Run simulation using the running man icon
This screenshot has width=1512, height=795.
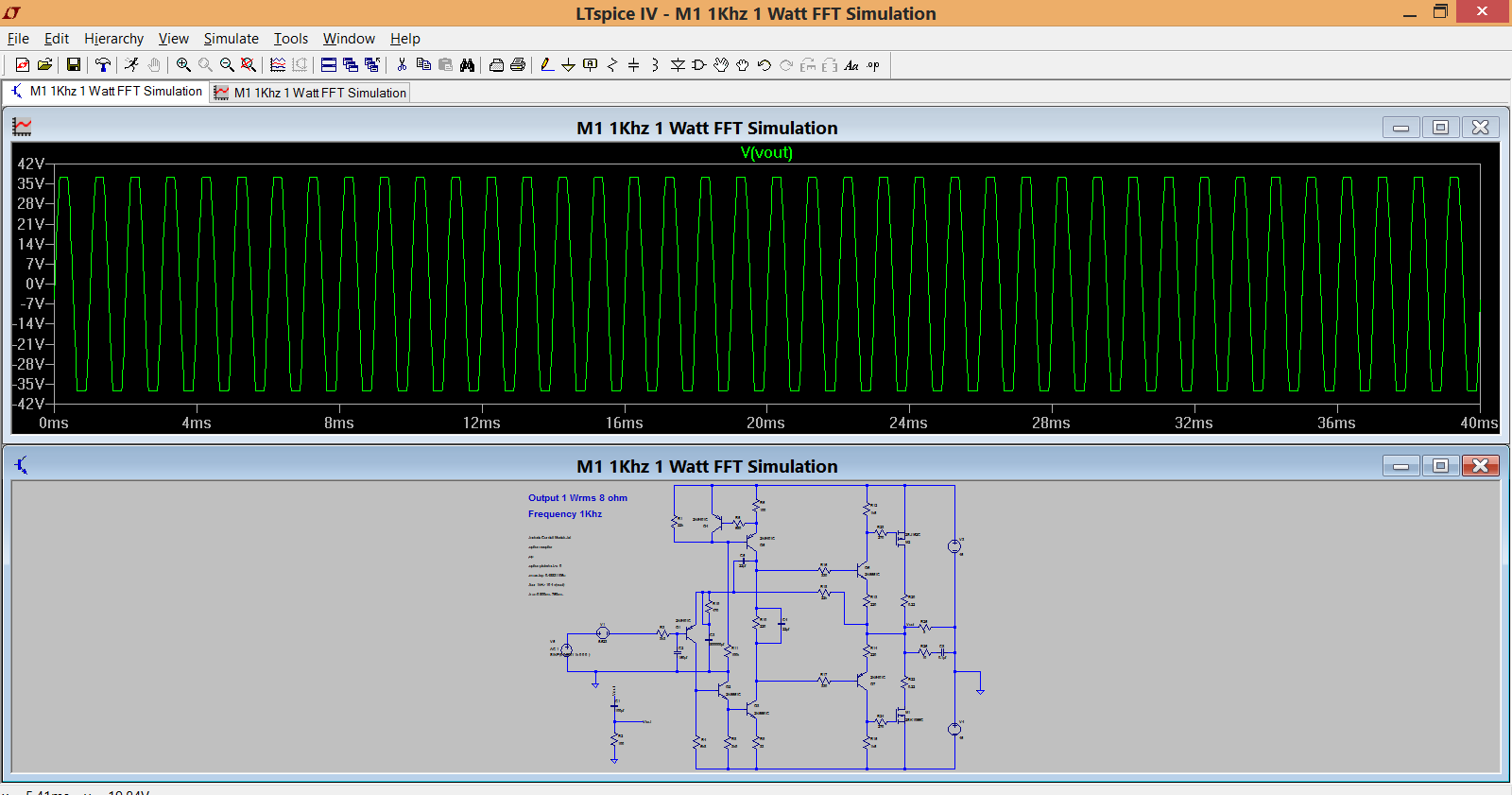(131, 64)
